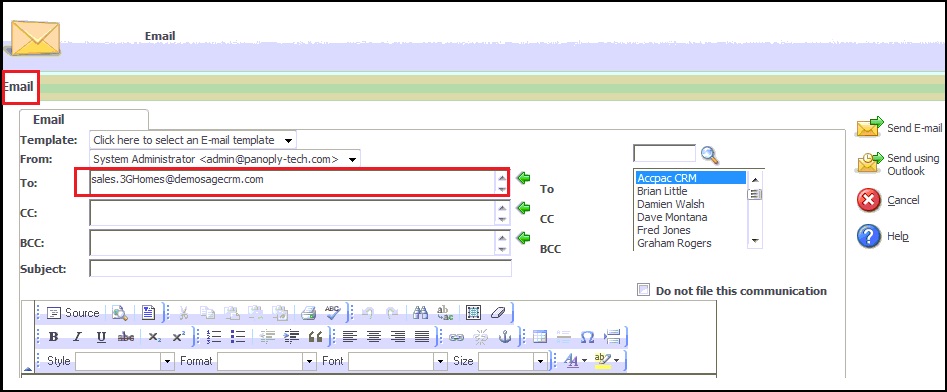Select Damien Walsh in the recipient list

coord(670,204)
